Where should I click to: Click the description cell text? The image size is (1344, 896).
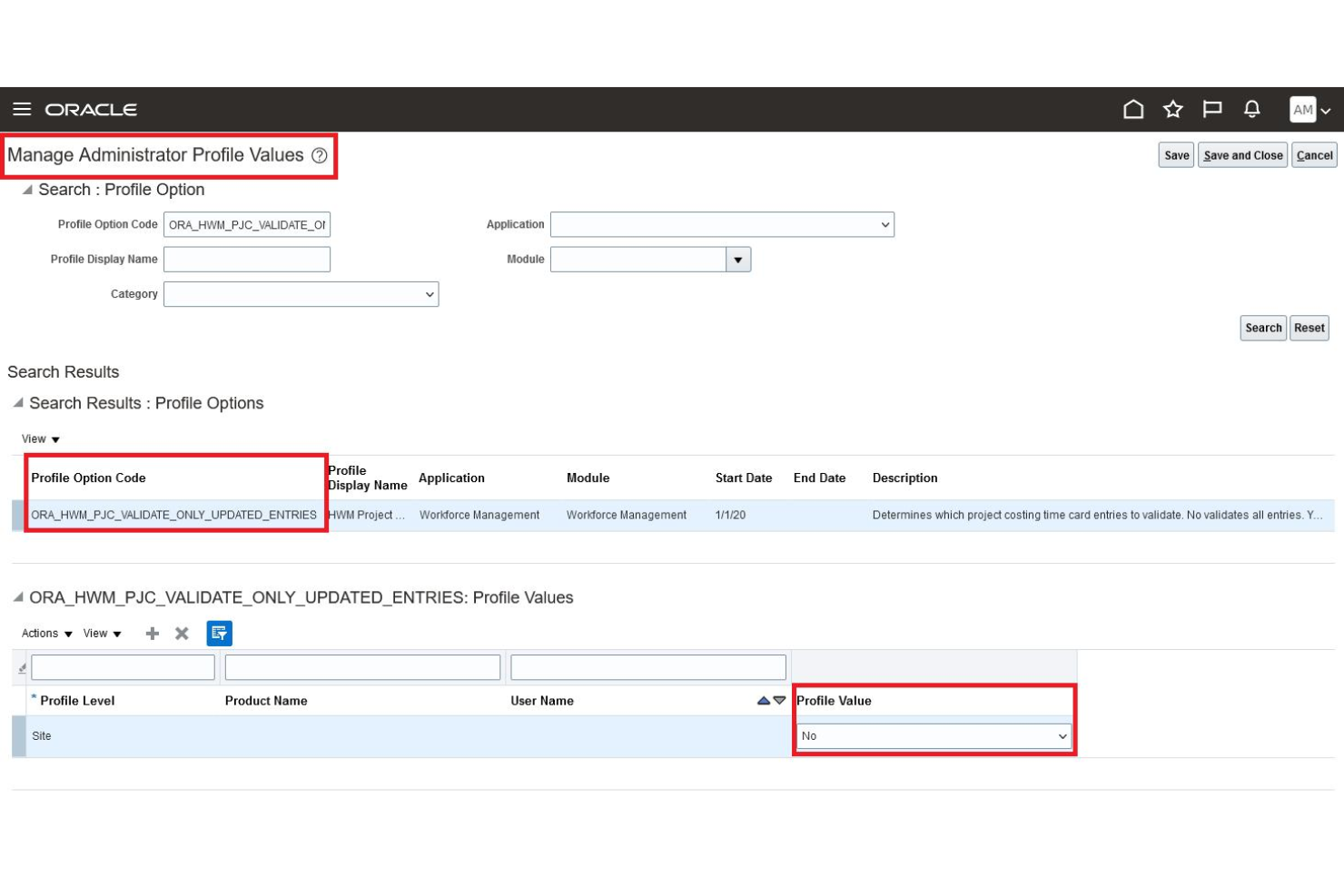1098,515
